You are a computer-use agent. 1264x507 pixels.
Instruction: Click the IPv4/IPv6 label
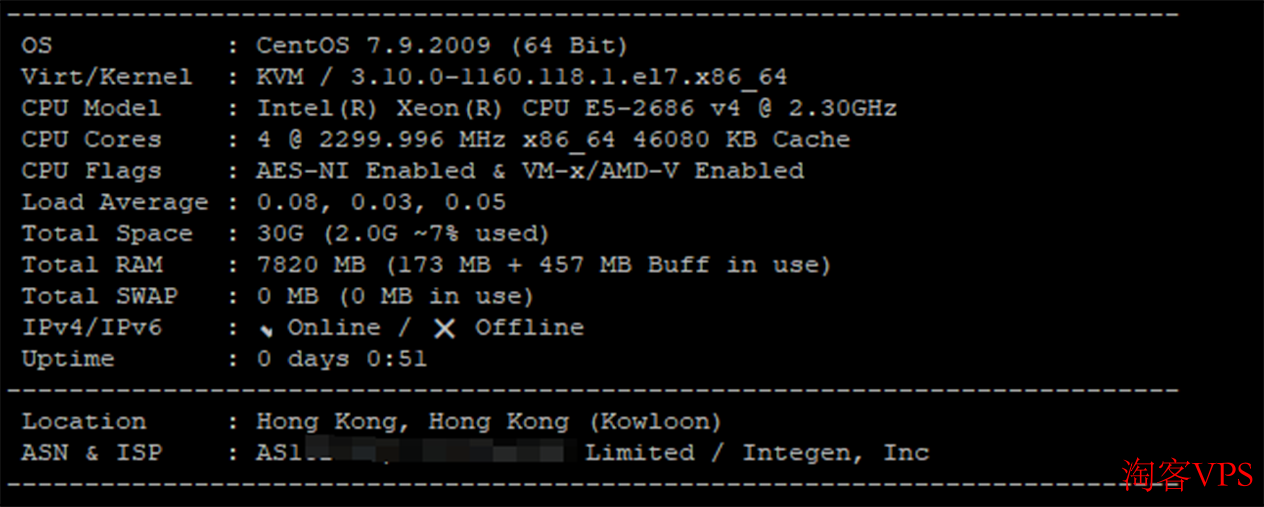tap(91, 328)
